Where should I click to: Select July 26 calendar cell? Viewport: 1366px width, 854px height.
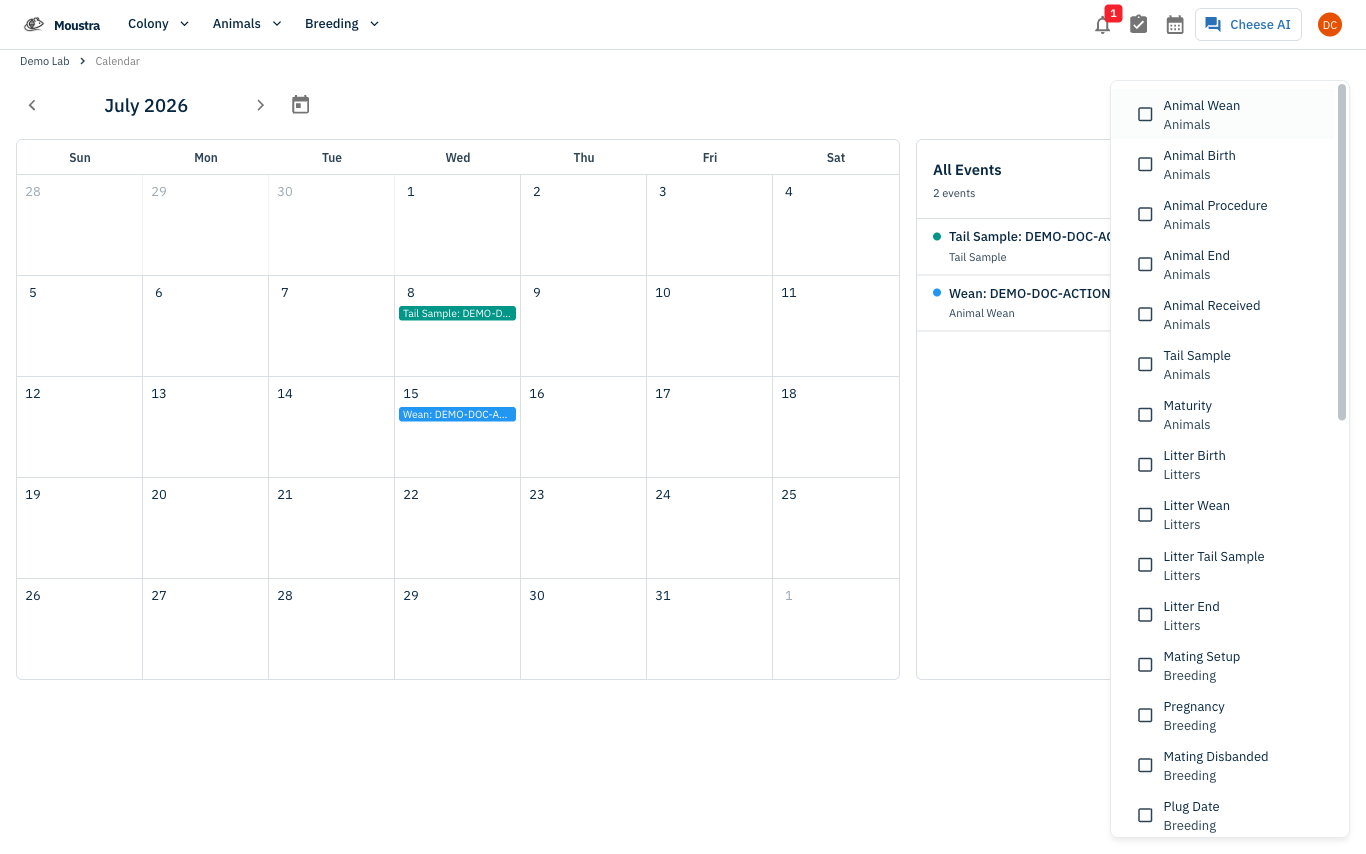(x=79, y=629)
